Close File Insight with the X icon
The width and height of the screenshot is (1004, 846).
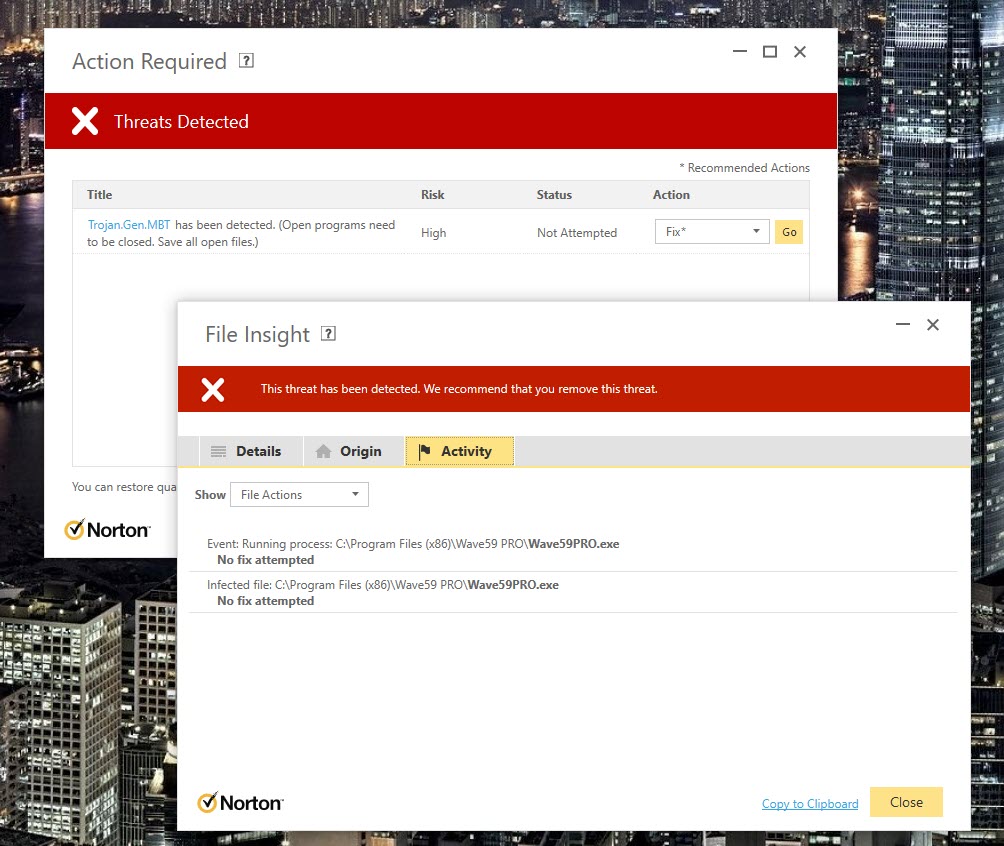coord(933,324)
